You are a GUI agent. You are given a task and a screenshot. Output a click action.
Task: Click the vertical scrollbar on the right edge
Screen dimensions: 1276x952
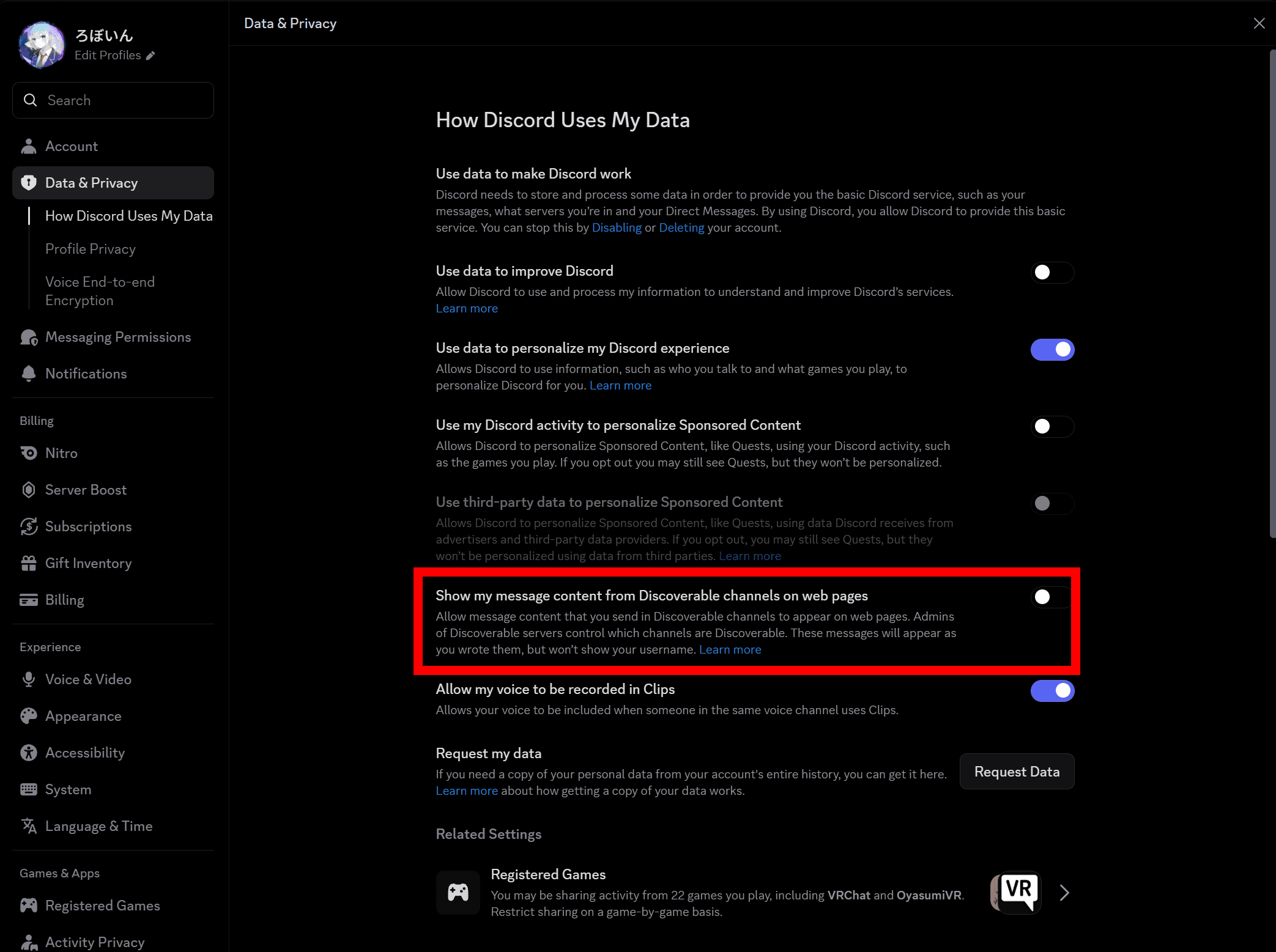pyautogui.click(x=1272, y=293)
